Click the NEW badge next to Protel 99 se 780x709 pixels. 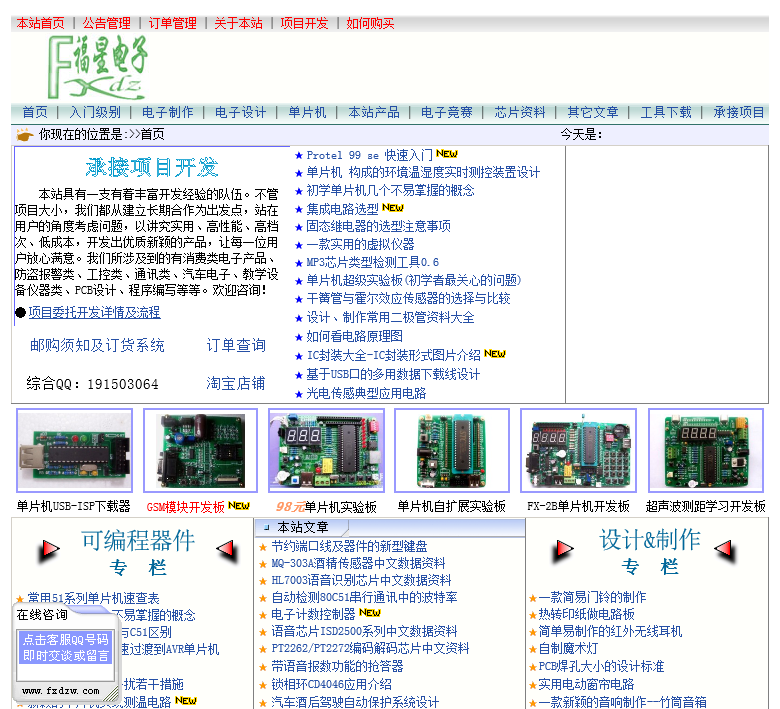click(447, 154)
